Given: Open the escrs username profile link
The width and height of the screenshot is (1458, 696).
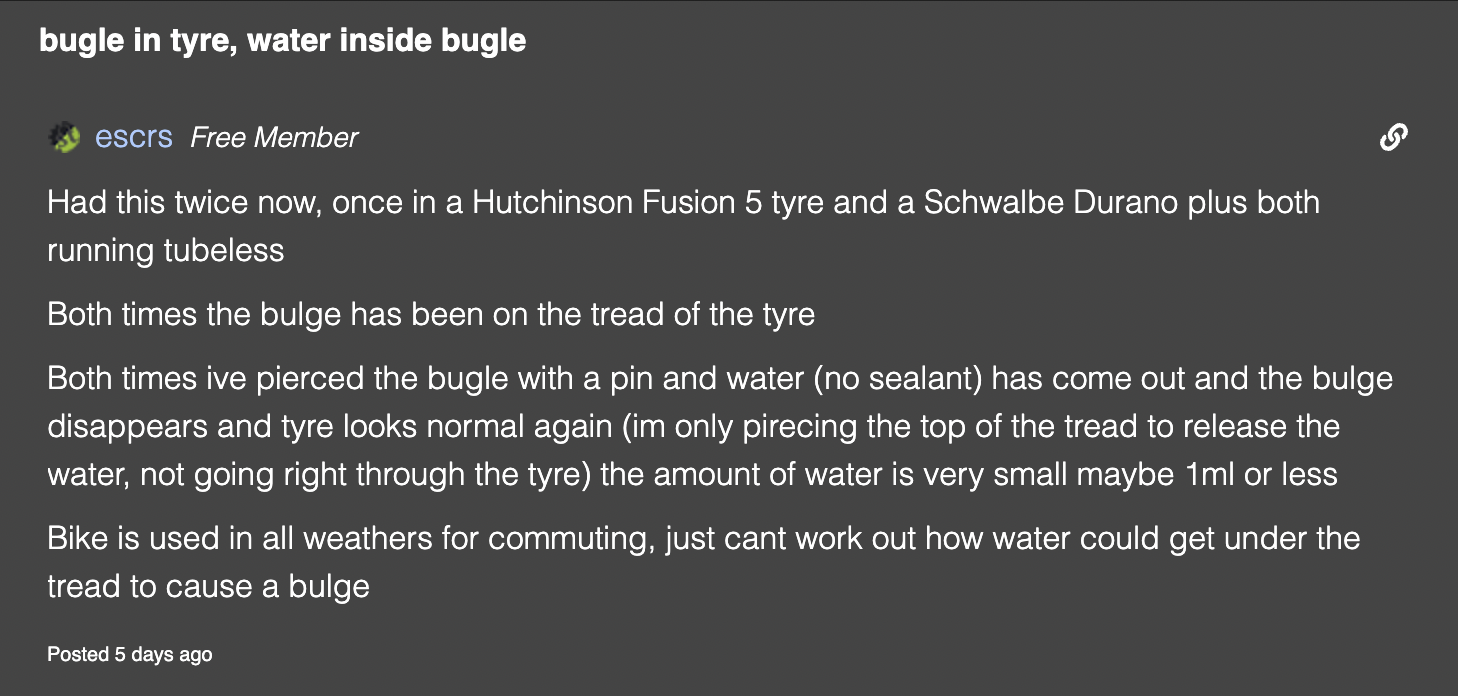Looking at the screenshot, I should coord(134,137).
